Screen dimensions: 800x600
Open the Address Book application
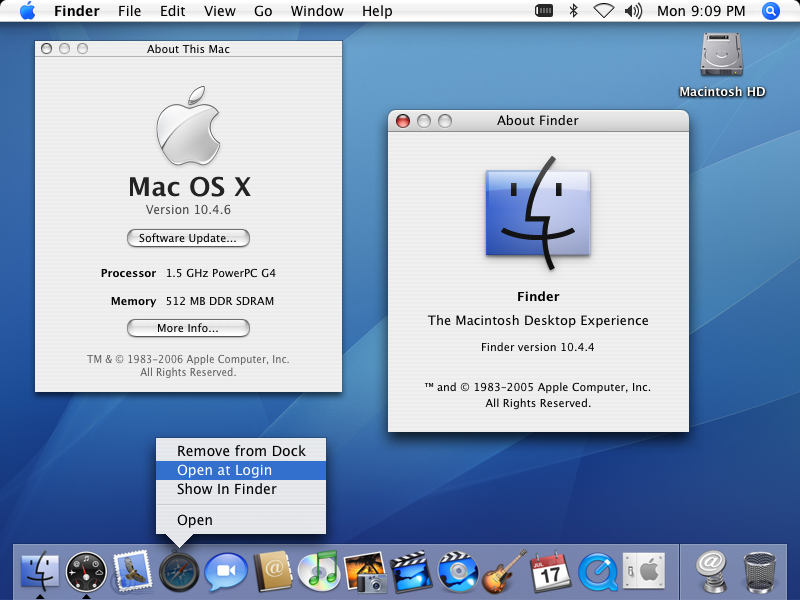point(272,571)
